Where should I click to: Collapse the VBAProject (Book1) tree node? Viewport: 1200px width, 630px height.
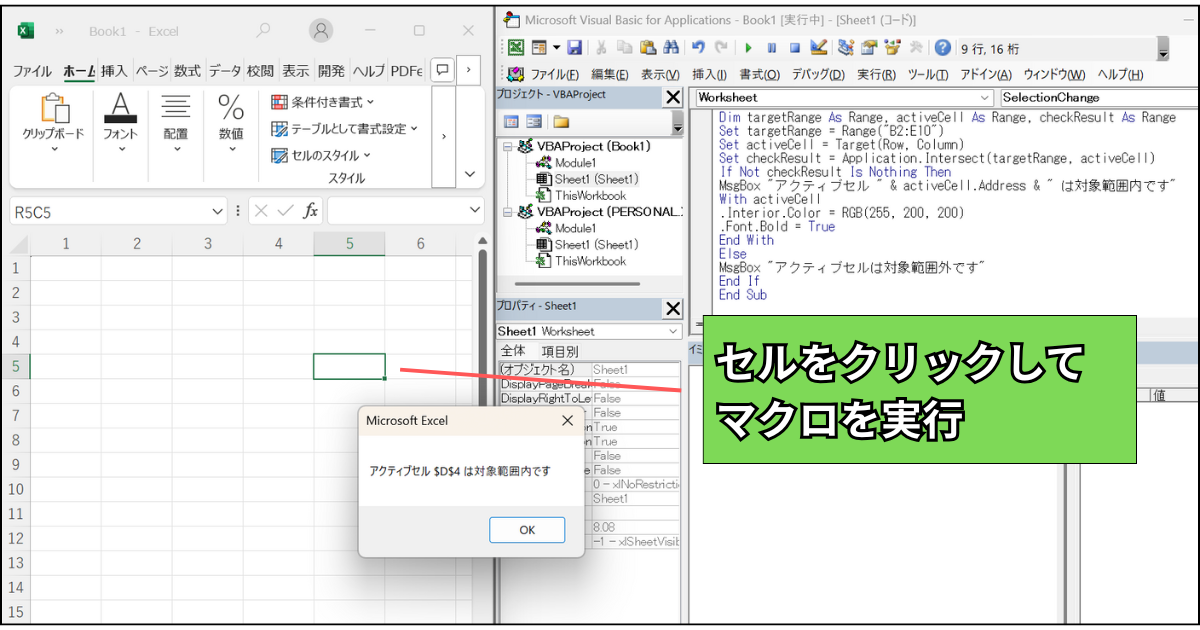(510, 146)
